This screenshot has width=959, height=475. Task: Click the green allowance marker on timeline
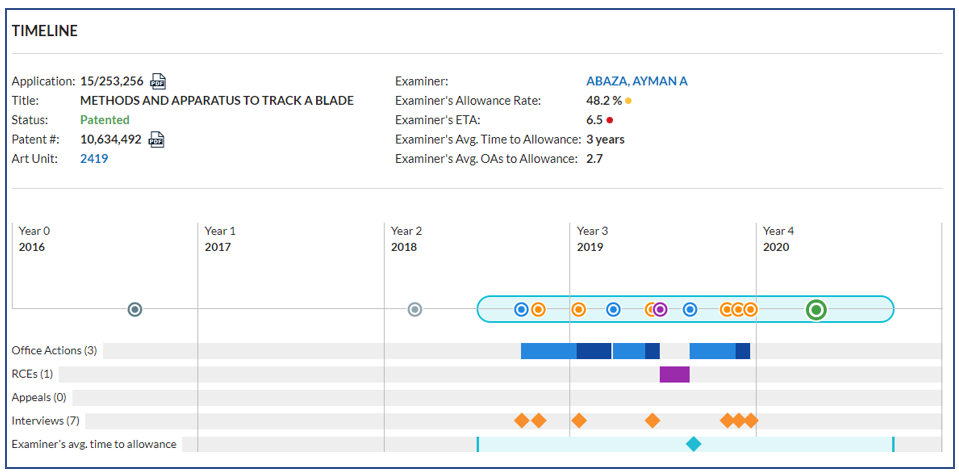pyautogui.click(x=816, y=310)
